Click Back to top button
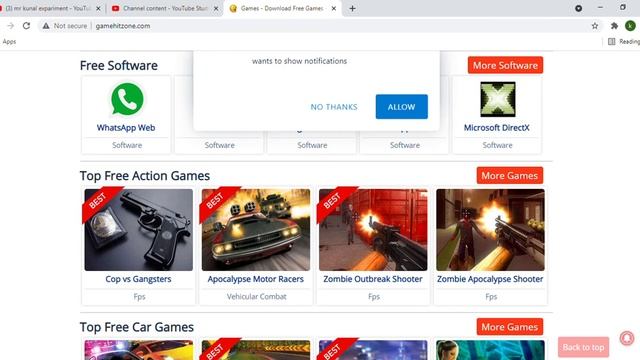 coord(583,347)
